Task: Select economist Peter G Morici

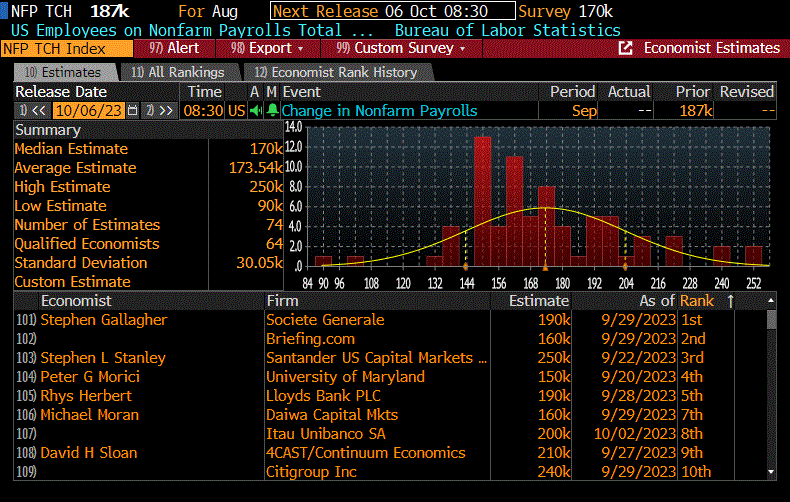Action: tap(90, 377)
